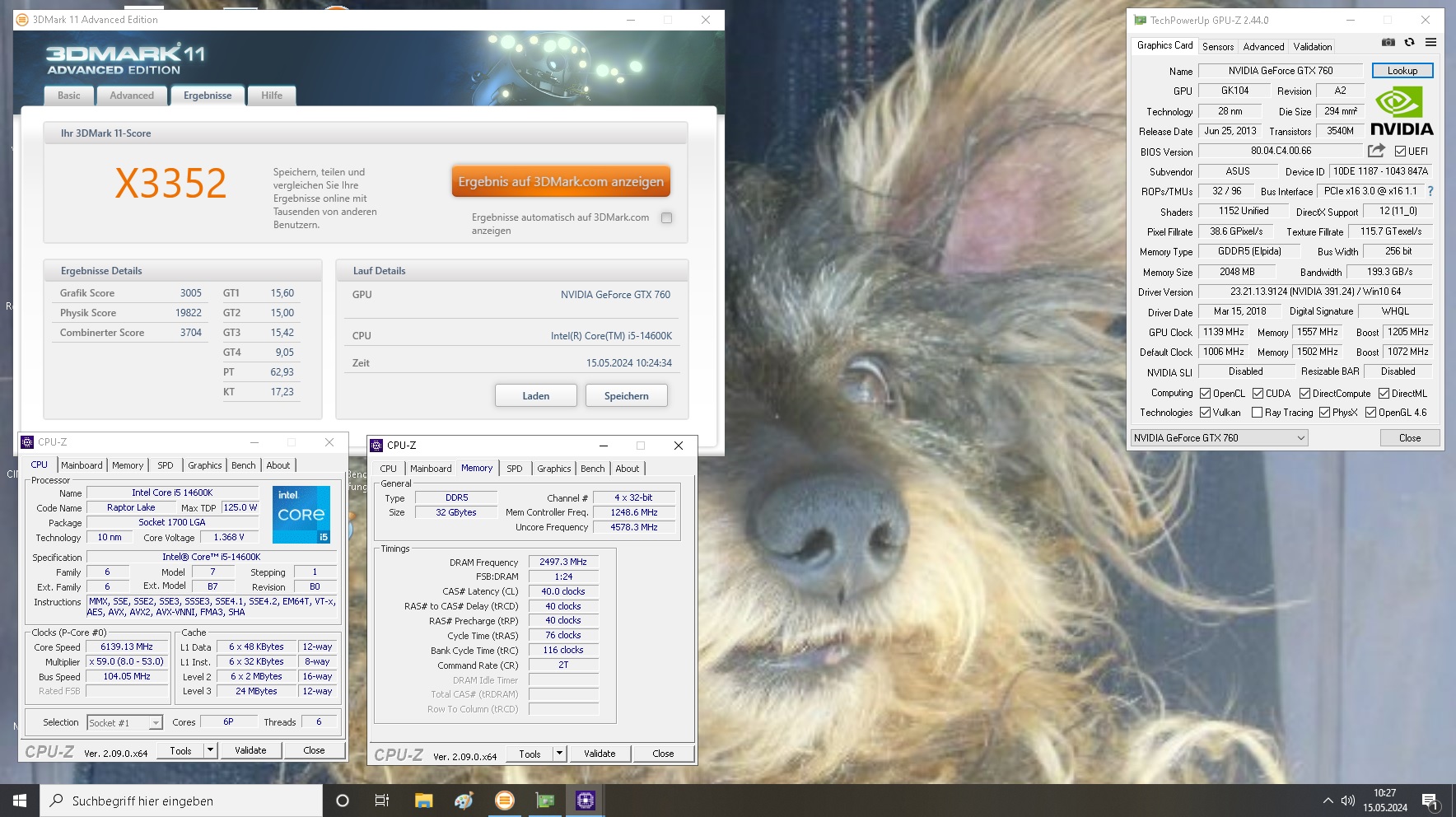The height and width of the screenshot is (817, 1456).
Task: Click the Tools button in left CPU-Z
Action: point(180,750)
